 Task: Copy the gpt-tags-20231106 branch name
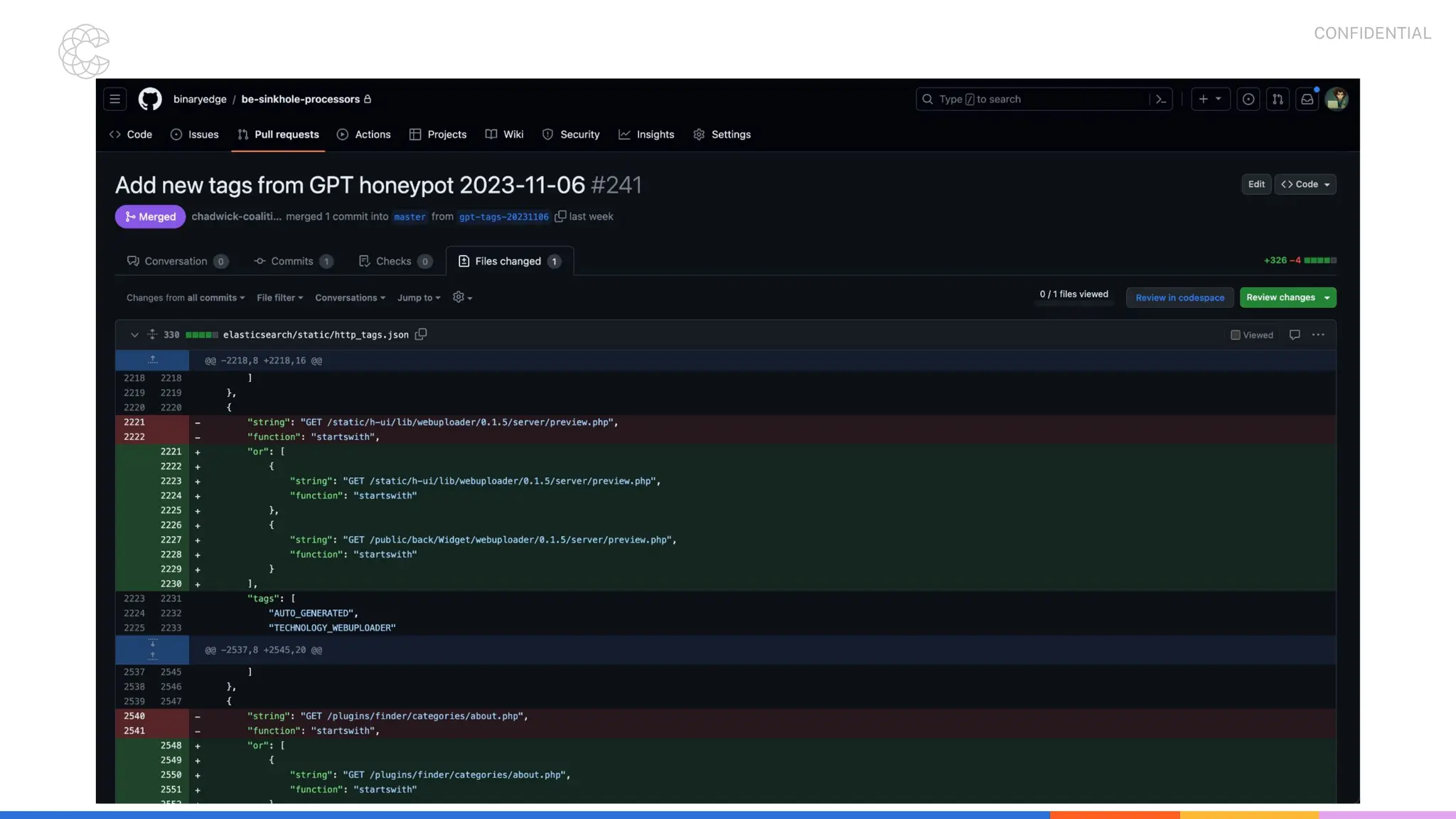560,216
